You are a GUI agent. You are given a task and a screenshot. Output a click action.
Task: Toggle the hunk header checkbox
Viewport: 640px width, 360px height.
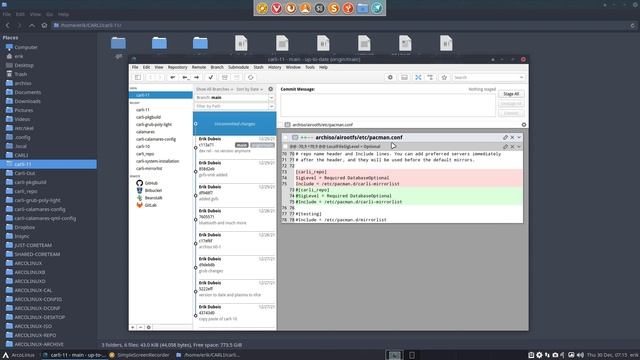pos(285,146)
